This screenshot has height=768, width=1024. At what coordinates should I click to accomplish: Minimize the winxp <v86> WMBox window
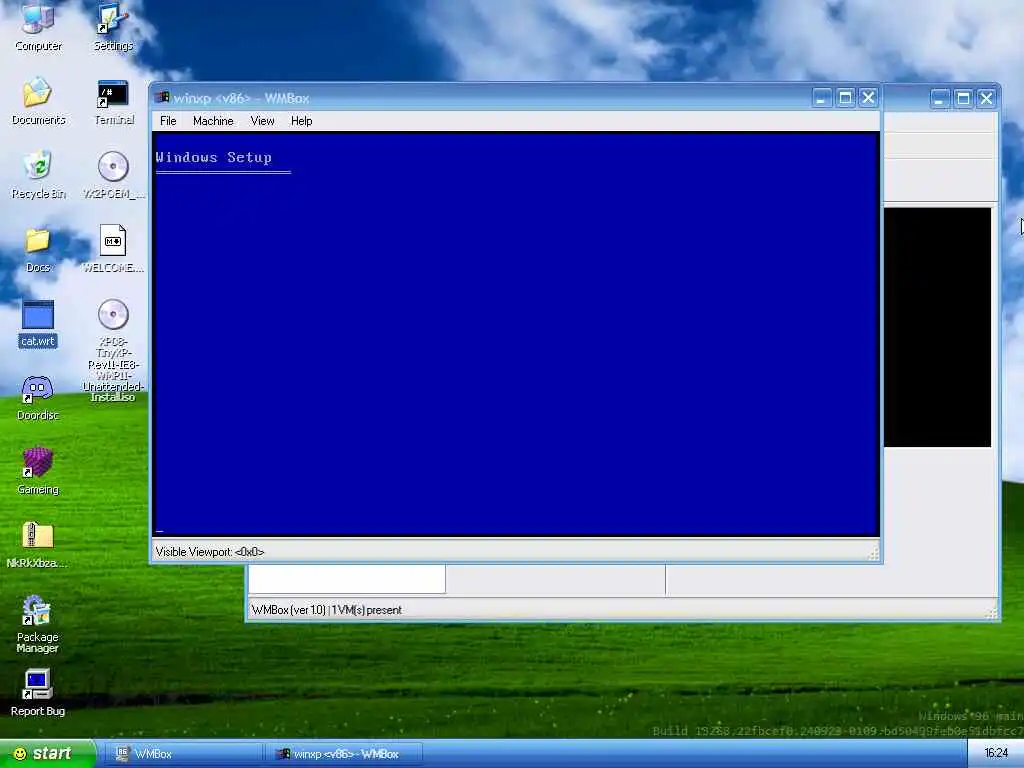[822, 98]
